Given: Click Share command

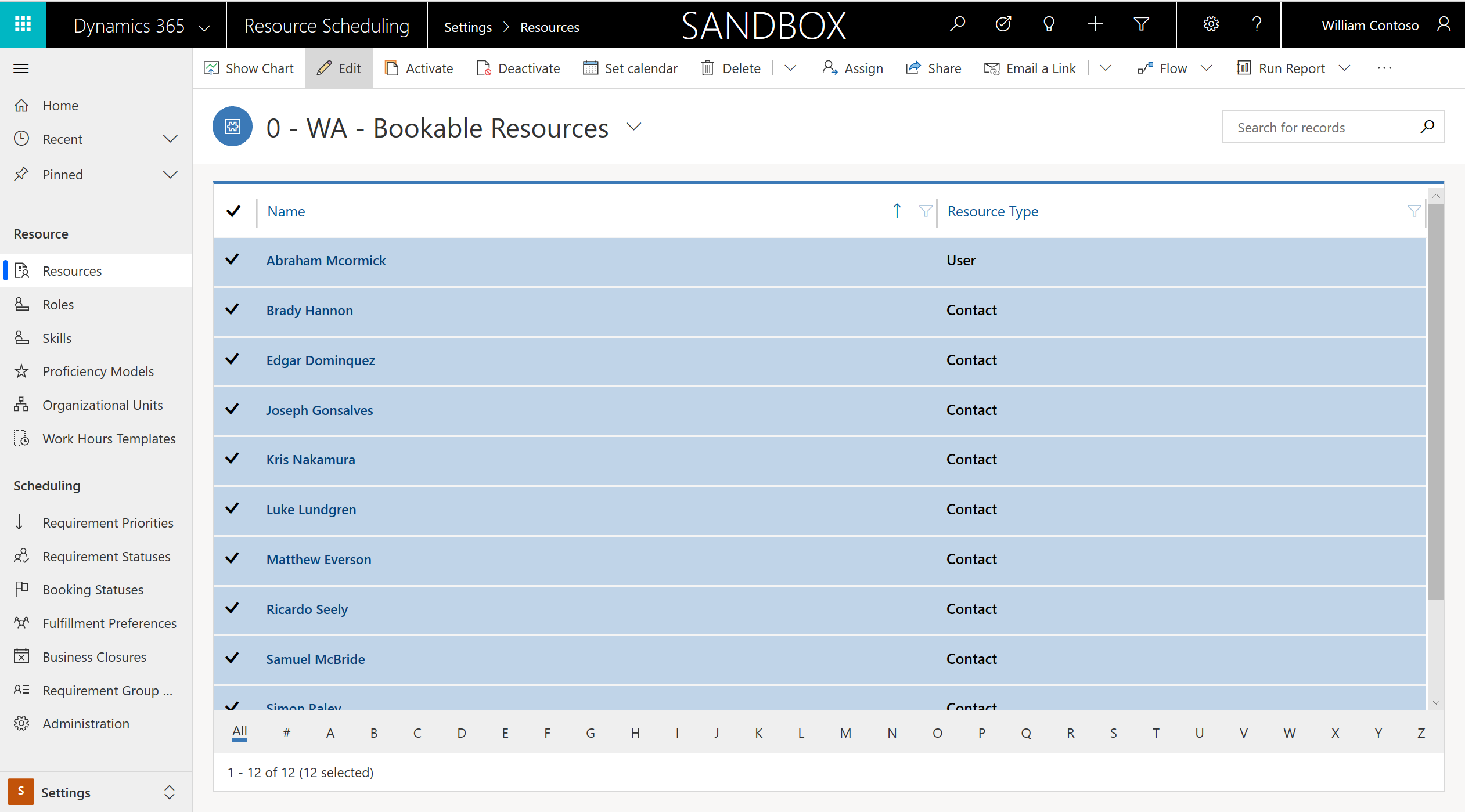Looking at the screenshot, I should (933, 68).
